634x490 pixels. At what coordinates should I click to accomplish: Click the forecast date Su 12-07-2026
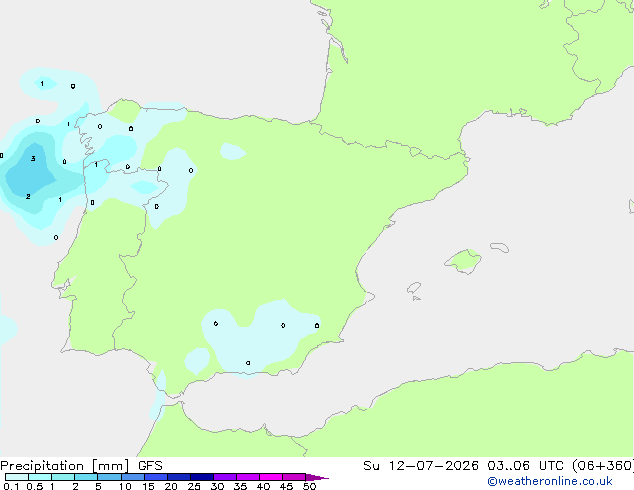coord(421,466)
